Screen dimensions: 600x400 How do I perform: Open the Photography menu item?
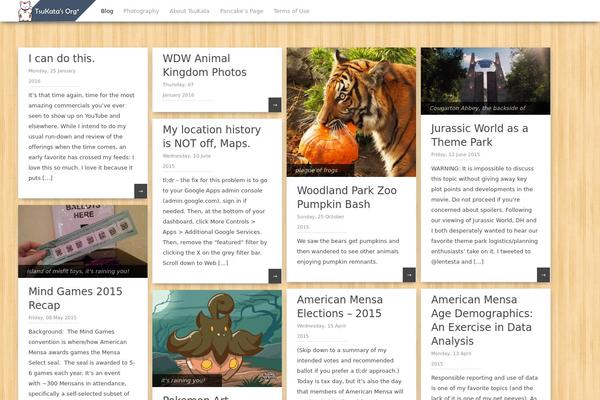(x=141, y=11)
